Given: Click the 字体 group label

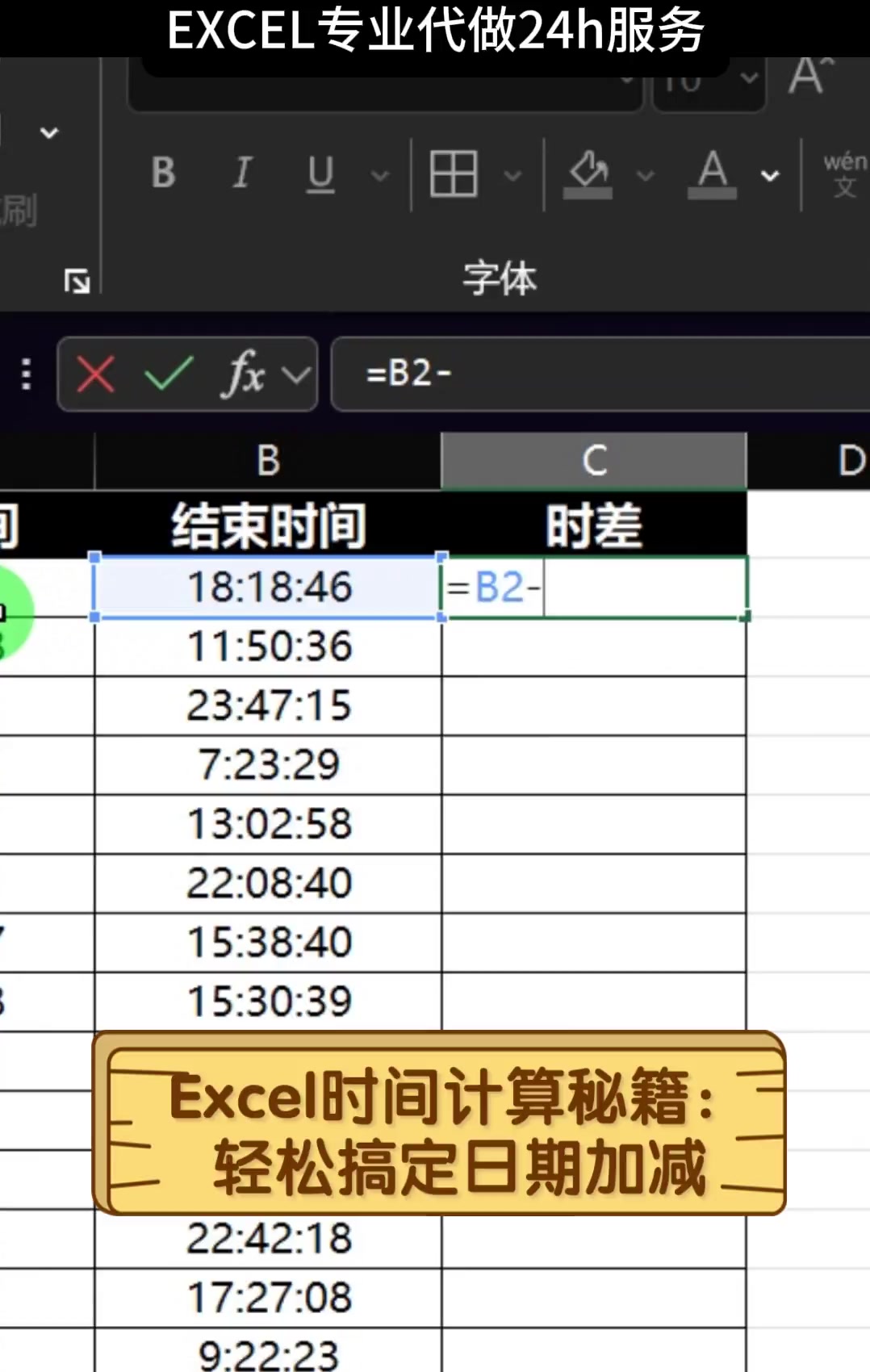Looking at the screenshot, I should [x=500, y=279].
